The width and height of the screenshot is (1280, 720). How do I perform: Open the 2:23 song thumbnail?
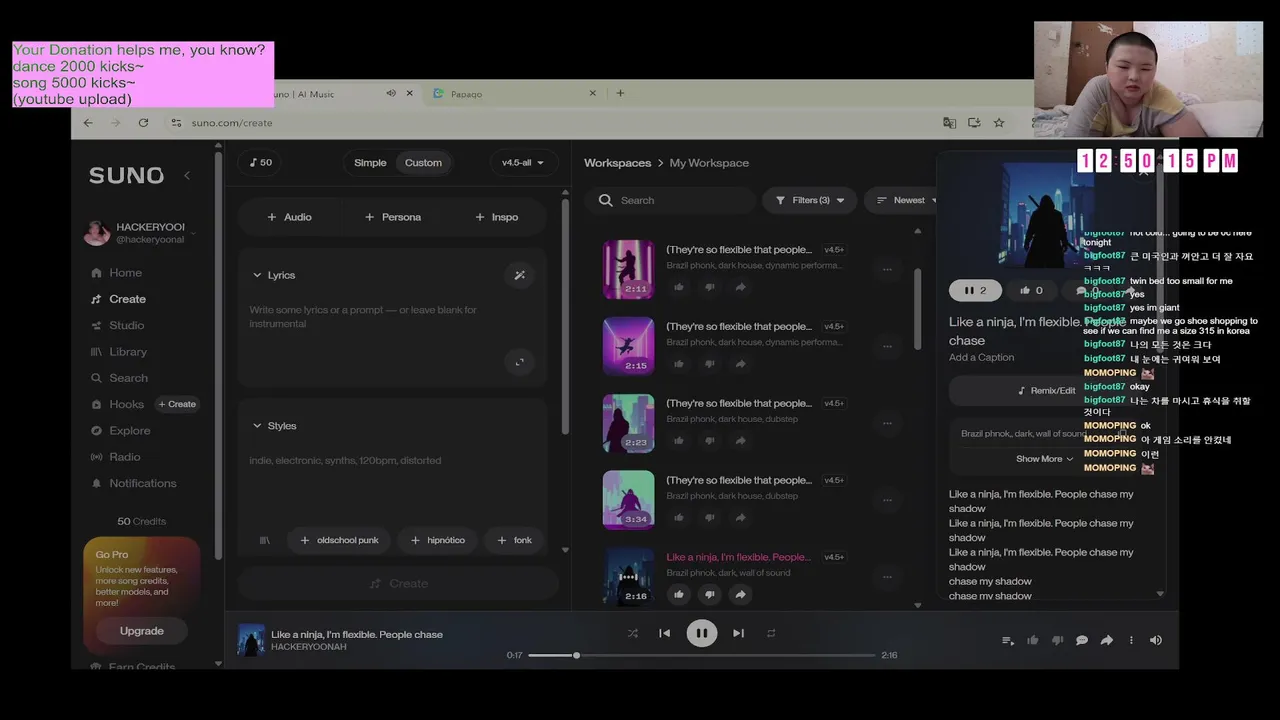[x=628, y=423]
